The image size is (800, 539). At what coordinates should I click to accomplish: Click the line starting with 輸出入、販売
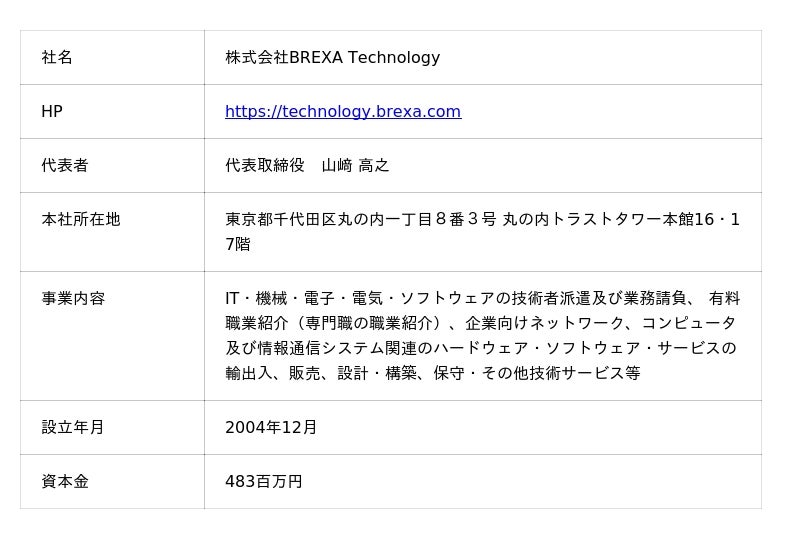(x=432, y=374)
